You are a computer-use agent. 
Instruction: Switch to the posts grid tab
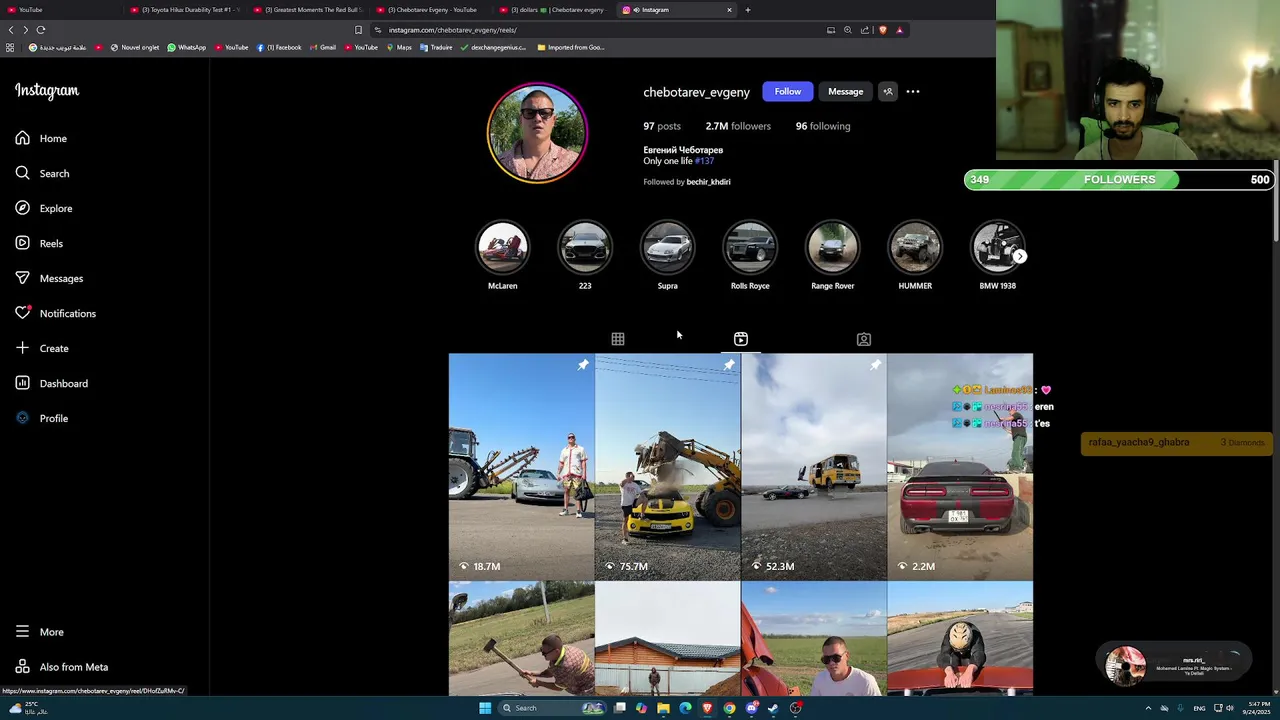(x=618, y=339)
